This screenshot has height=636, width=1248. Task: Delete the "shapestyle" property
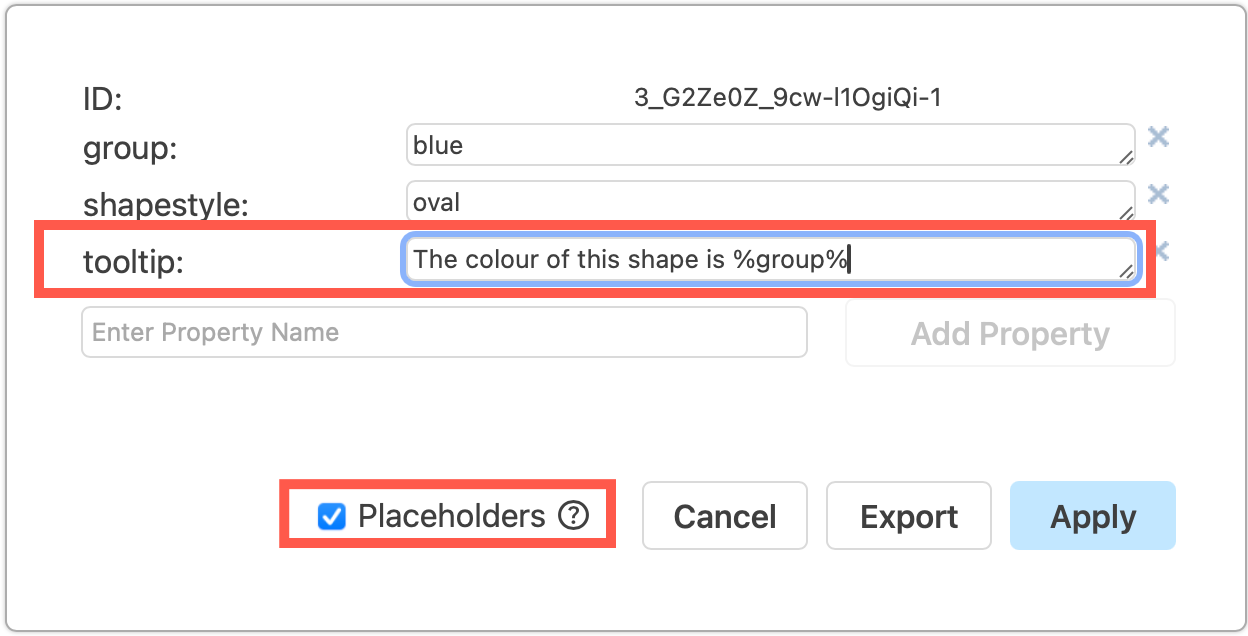tap(1158, 195)
